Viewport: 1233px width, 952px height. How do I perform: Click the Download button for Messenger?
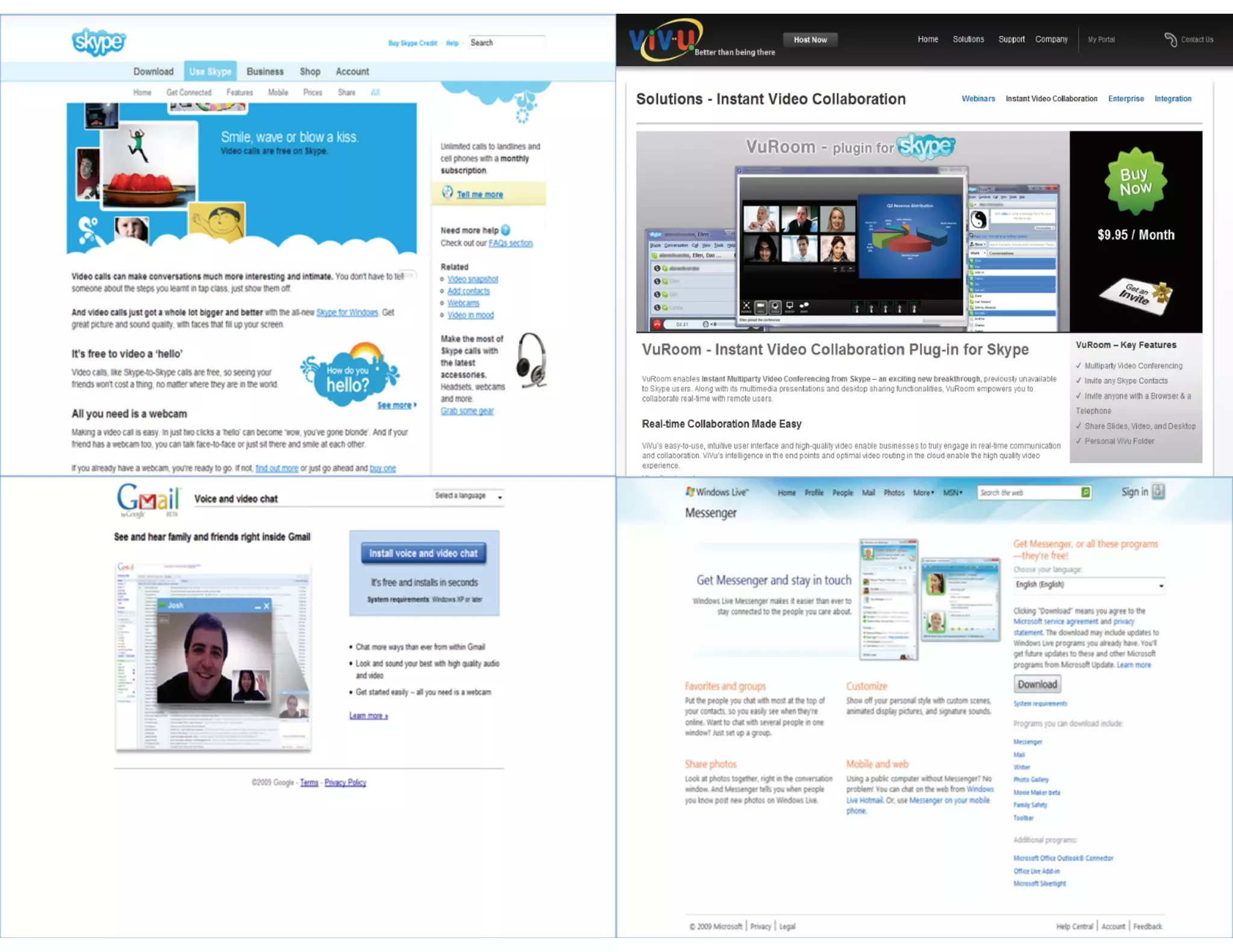(x=1037, y=684)
